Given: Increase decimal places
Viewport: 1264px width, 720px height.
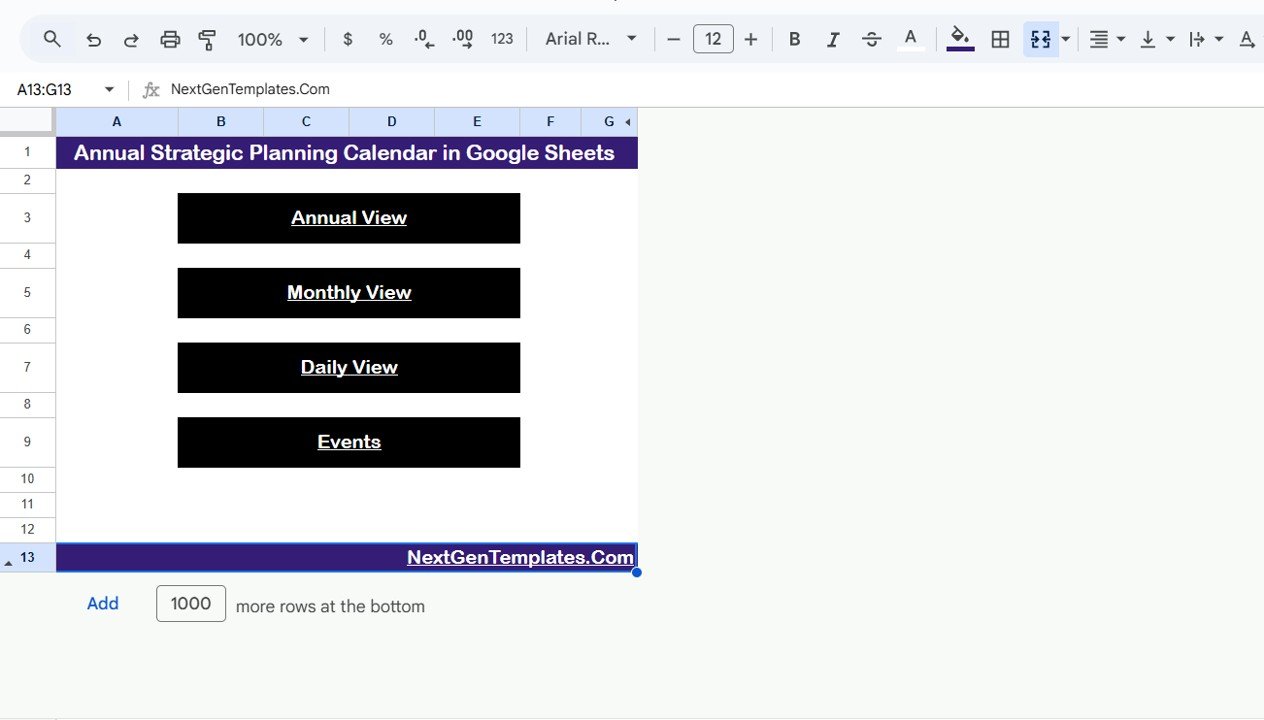Looking at the screenshot, I should (461, 39).
